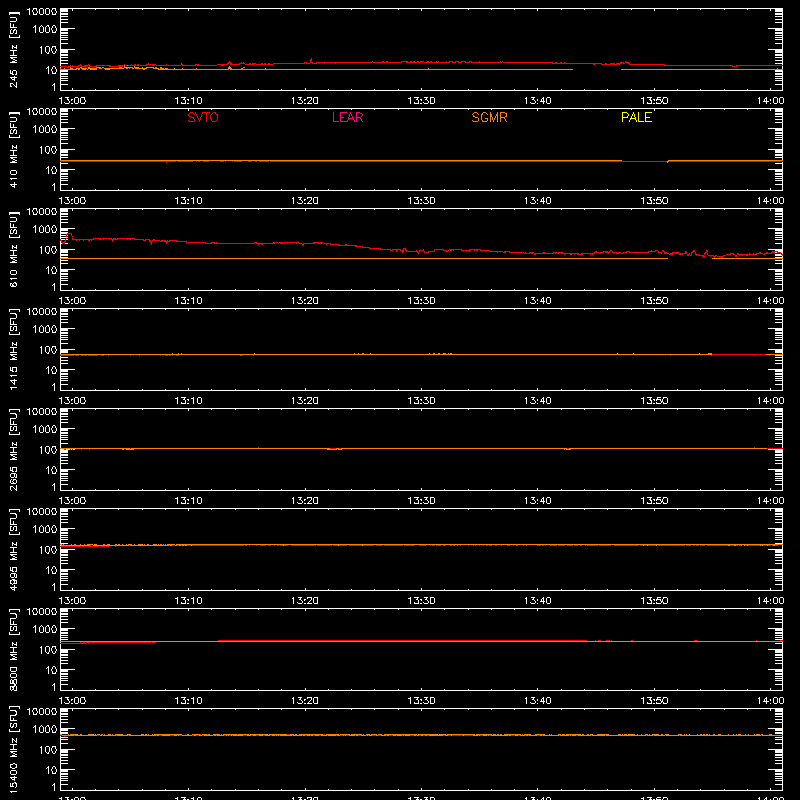The image size is (800, 800).
Task: Click the orange SGMR station label
Action: (x=489, y=117)
